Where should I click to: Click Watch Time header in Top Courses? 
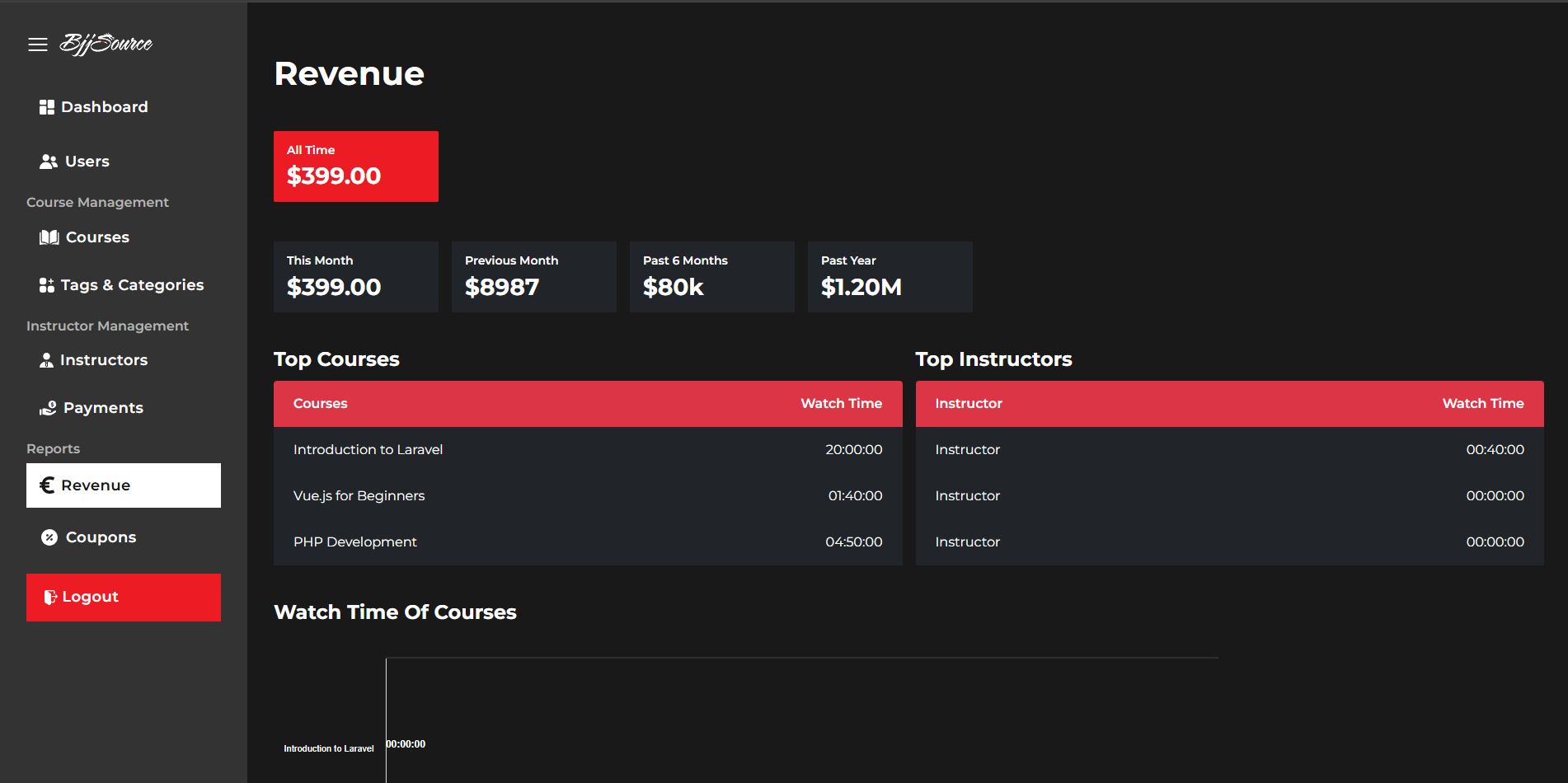(842, 404)
